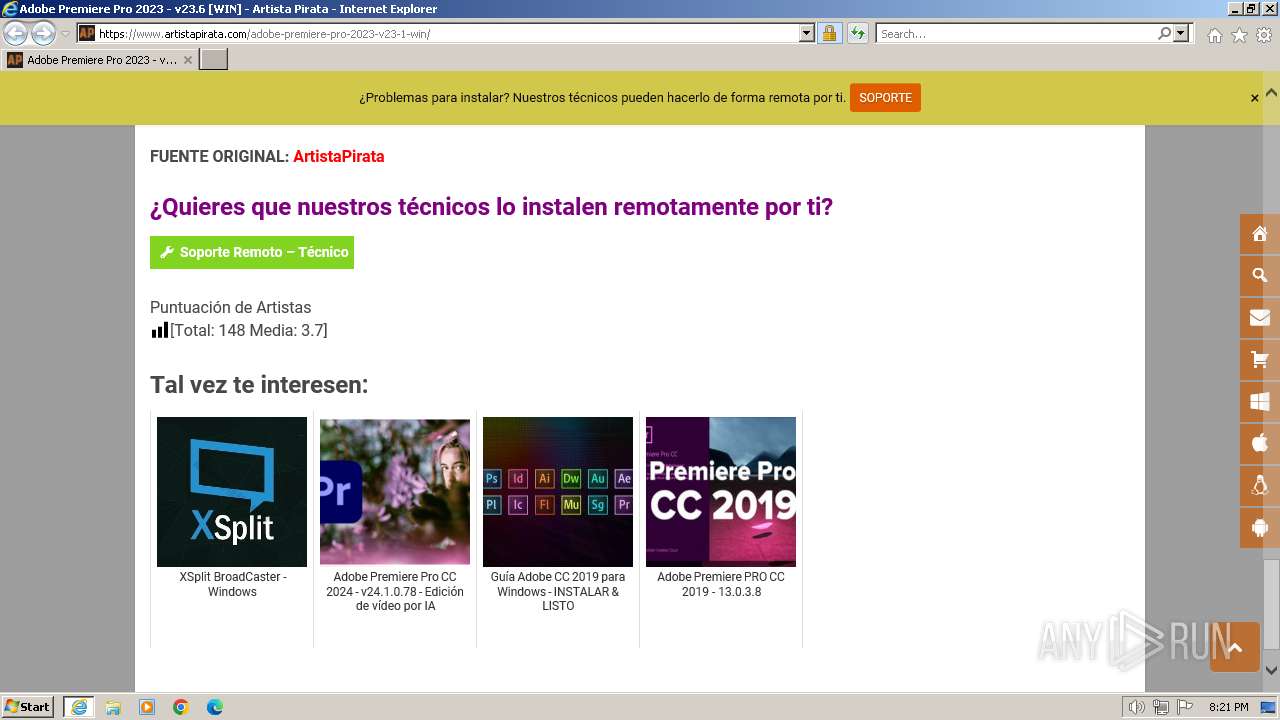
Task: Click the address bar URL field
Action: click(447, 33)
